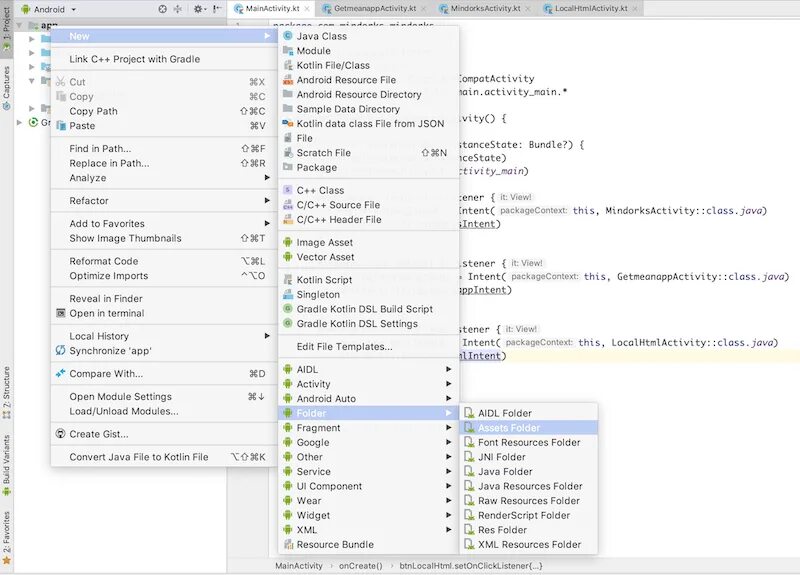Click the collapse all icon in project toolbar
The width and height of the screenshot is (800, 575).
(178, 9)
